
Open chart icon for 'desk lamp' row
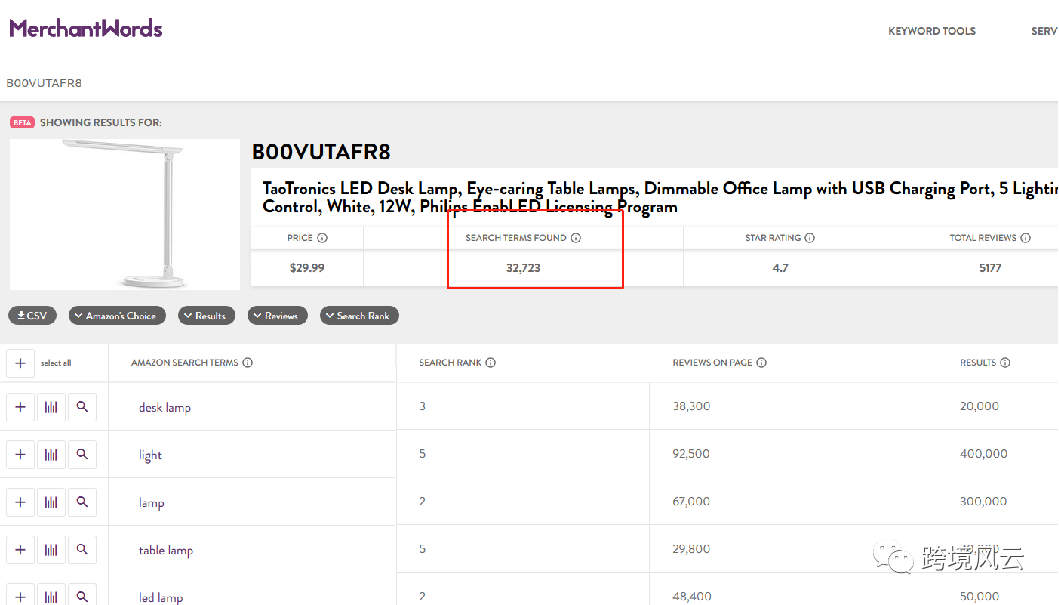coord(51,407)
